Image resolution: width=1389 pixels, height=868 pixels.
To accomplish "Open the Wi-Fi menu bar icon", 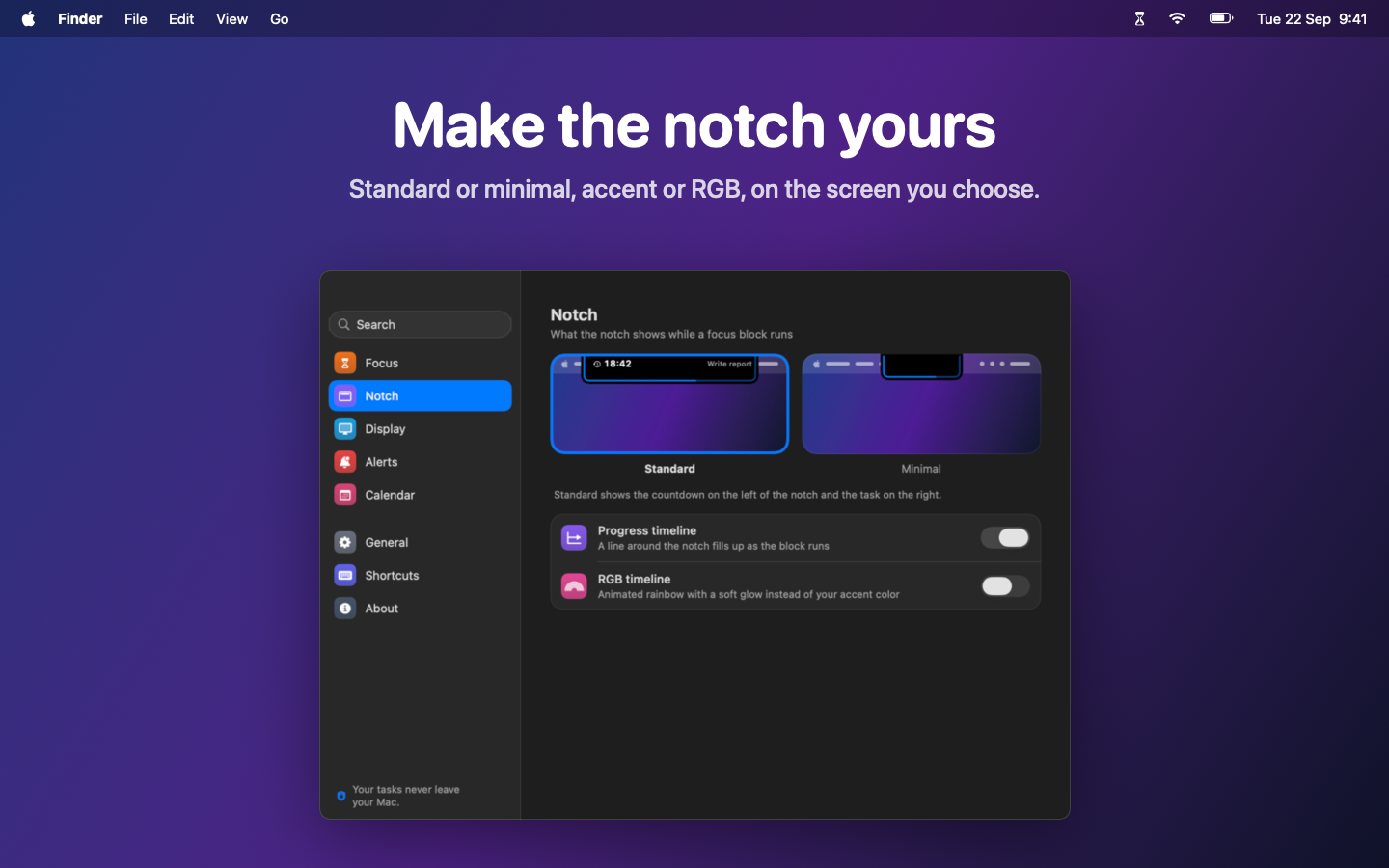I will coord(1177,18).
